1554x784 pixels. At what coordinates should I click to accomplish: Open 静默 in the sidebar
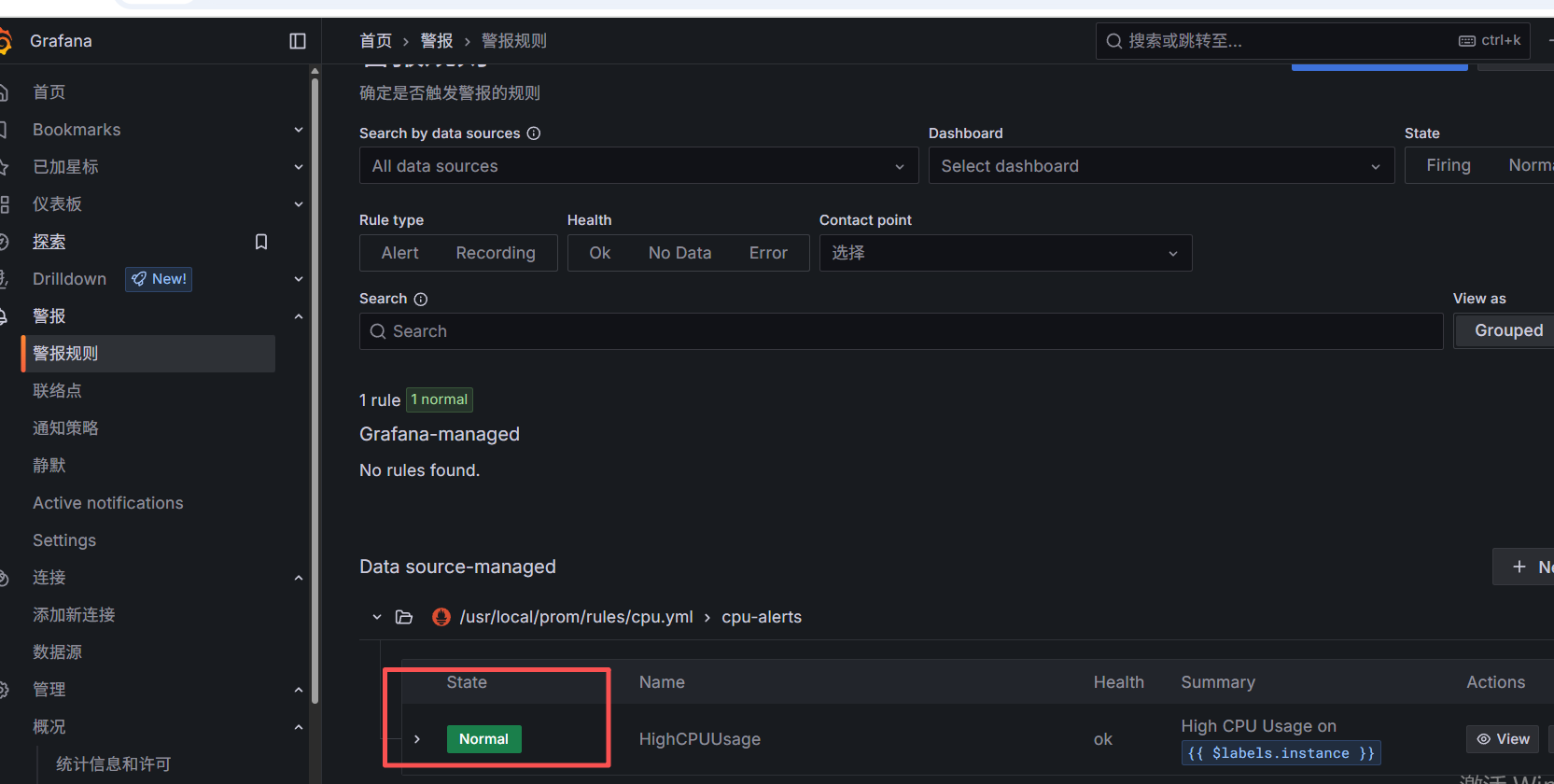[49, 466]
